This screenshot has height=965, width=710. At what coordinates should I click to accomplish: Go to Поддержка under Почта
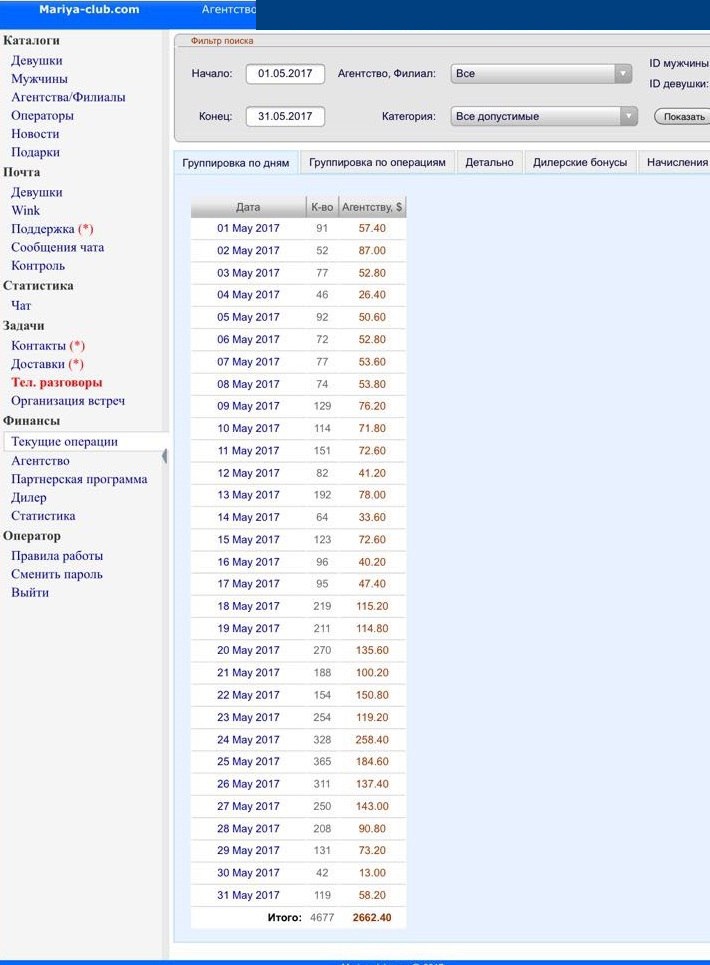point(44,229)
